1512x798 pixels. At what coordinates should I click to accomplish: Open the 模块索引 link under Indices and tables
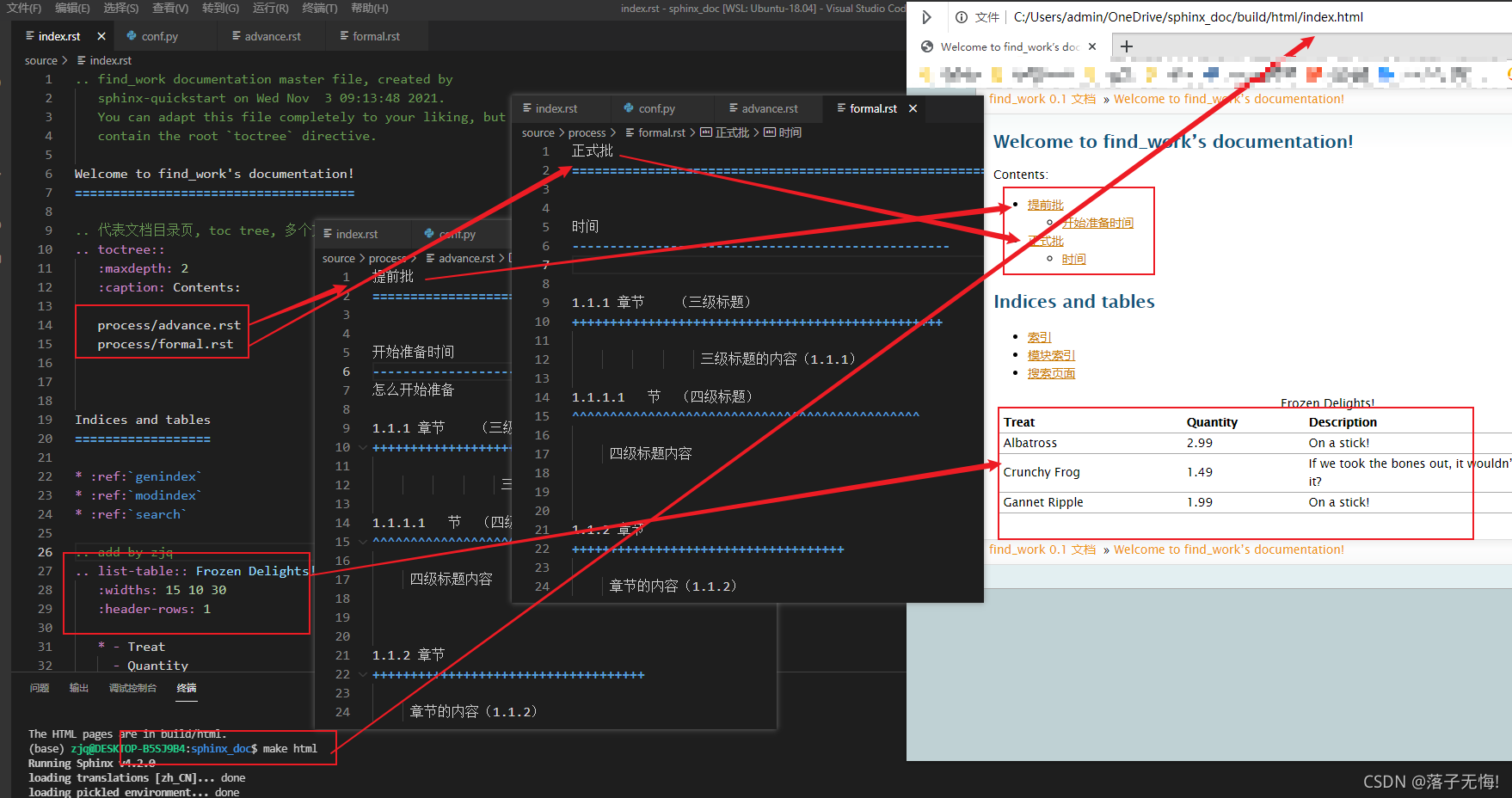tap(1050, 354)
